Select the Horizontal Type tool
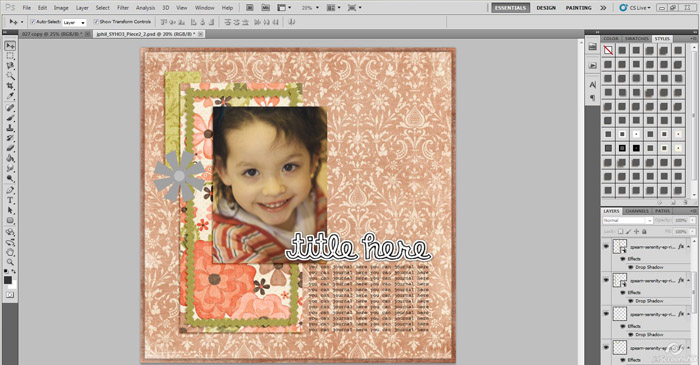700x365 pixels. point(10,200)
